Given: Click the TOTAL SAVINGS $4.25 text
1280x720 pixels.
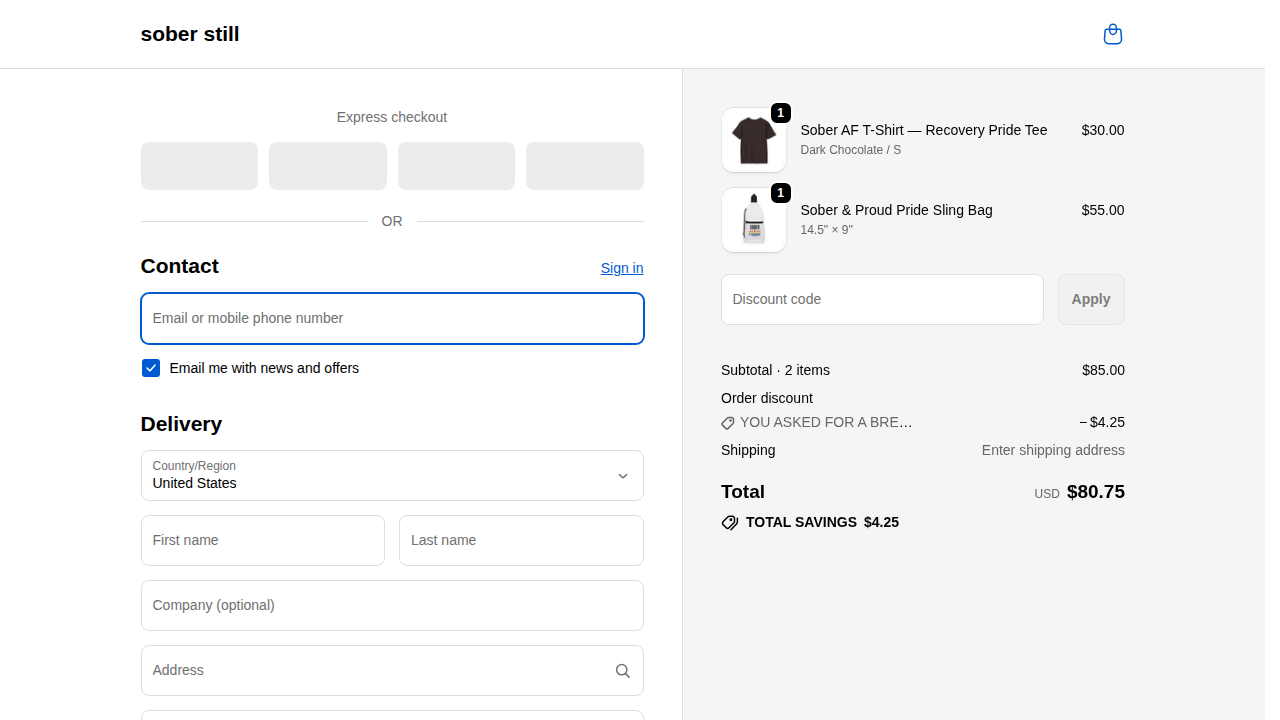Looking at the screenshot, I should (x=822, y=522).
